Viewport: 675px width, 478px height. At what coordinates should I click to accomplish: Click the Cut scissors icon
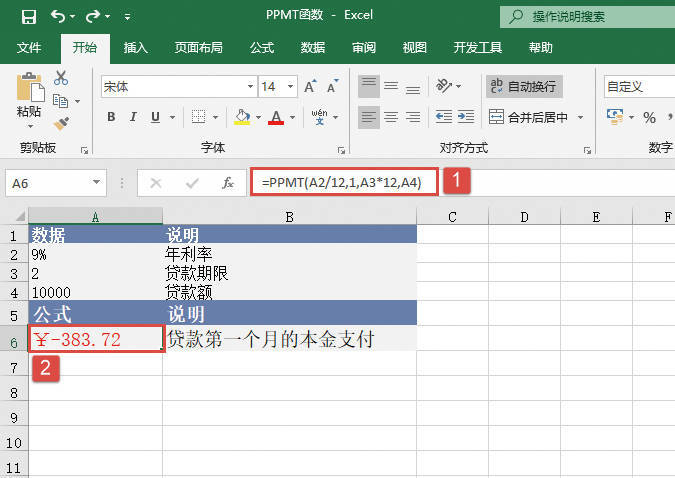click(x=61, y=78)
